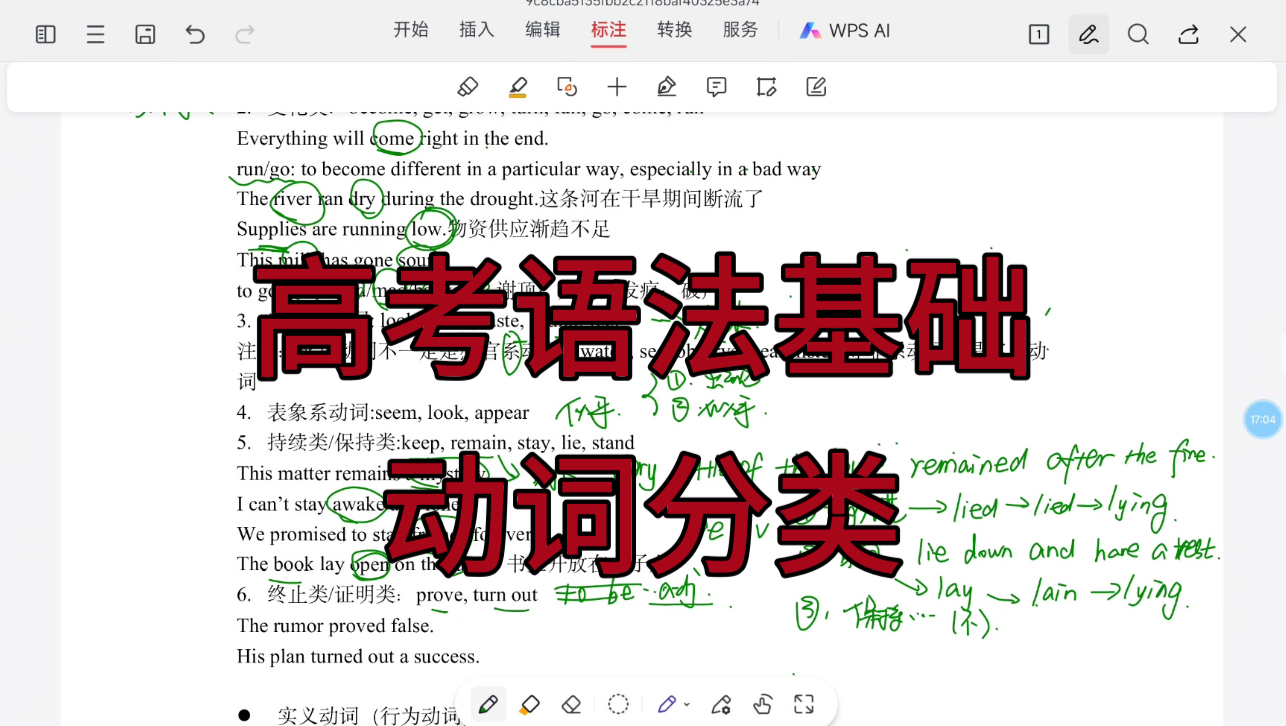Select the pencil tool in the floating toolbar
The image size is (1286, 726).
(x=488, y=704)
